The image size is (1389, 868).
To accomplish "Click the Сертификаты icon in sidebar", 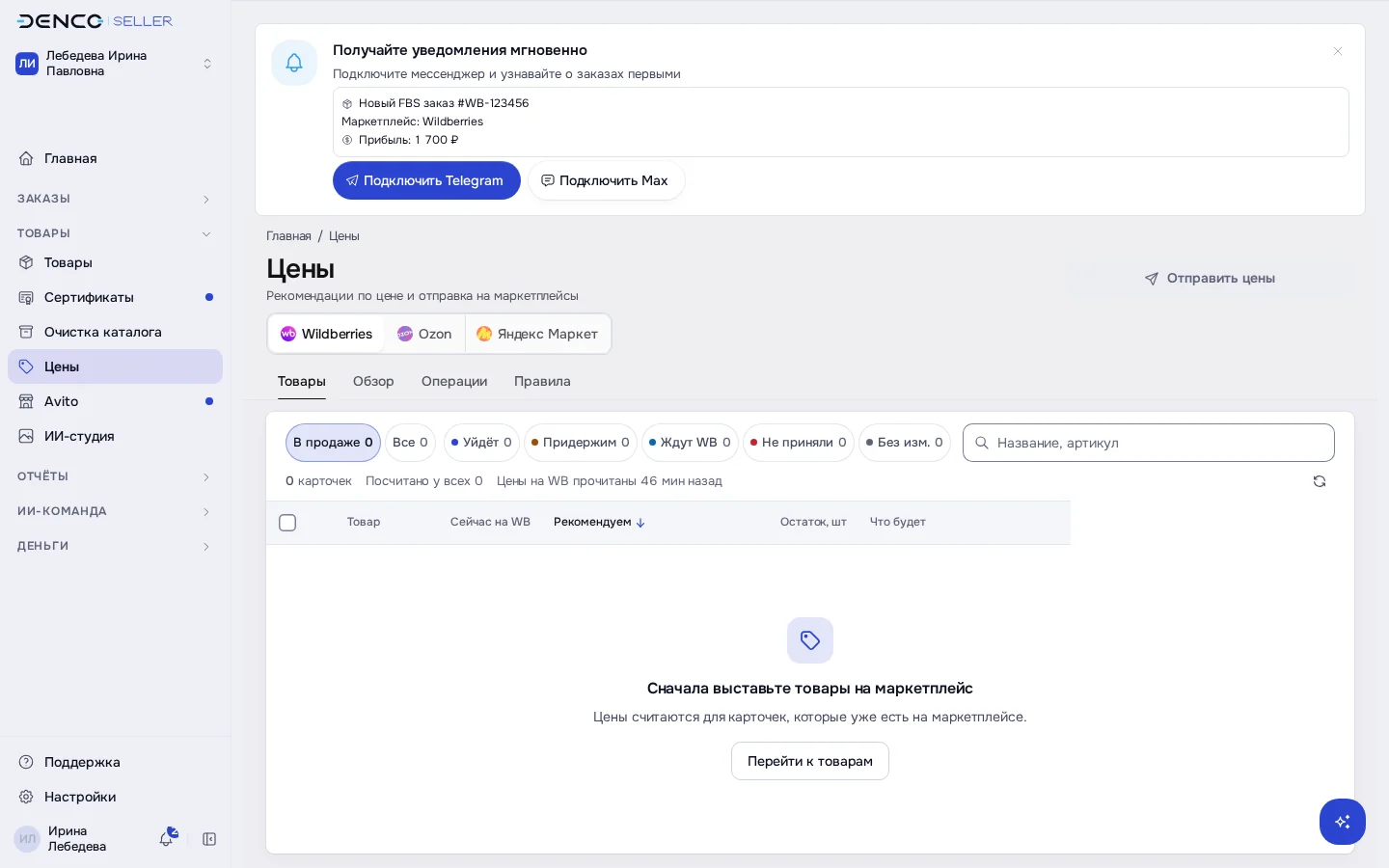I will click(x=26, y=297).
